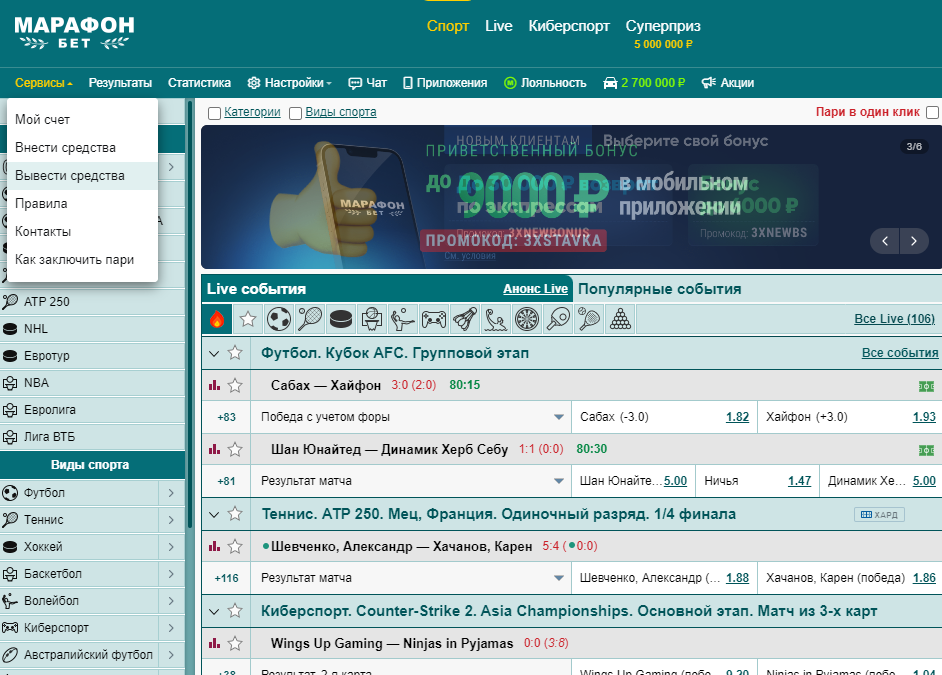The height and width of the screenshot is (675, 942).
Task: Filter live events by badminton shuttlecock icon
Action: (x=464, y=319)
